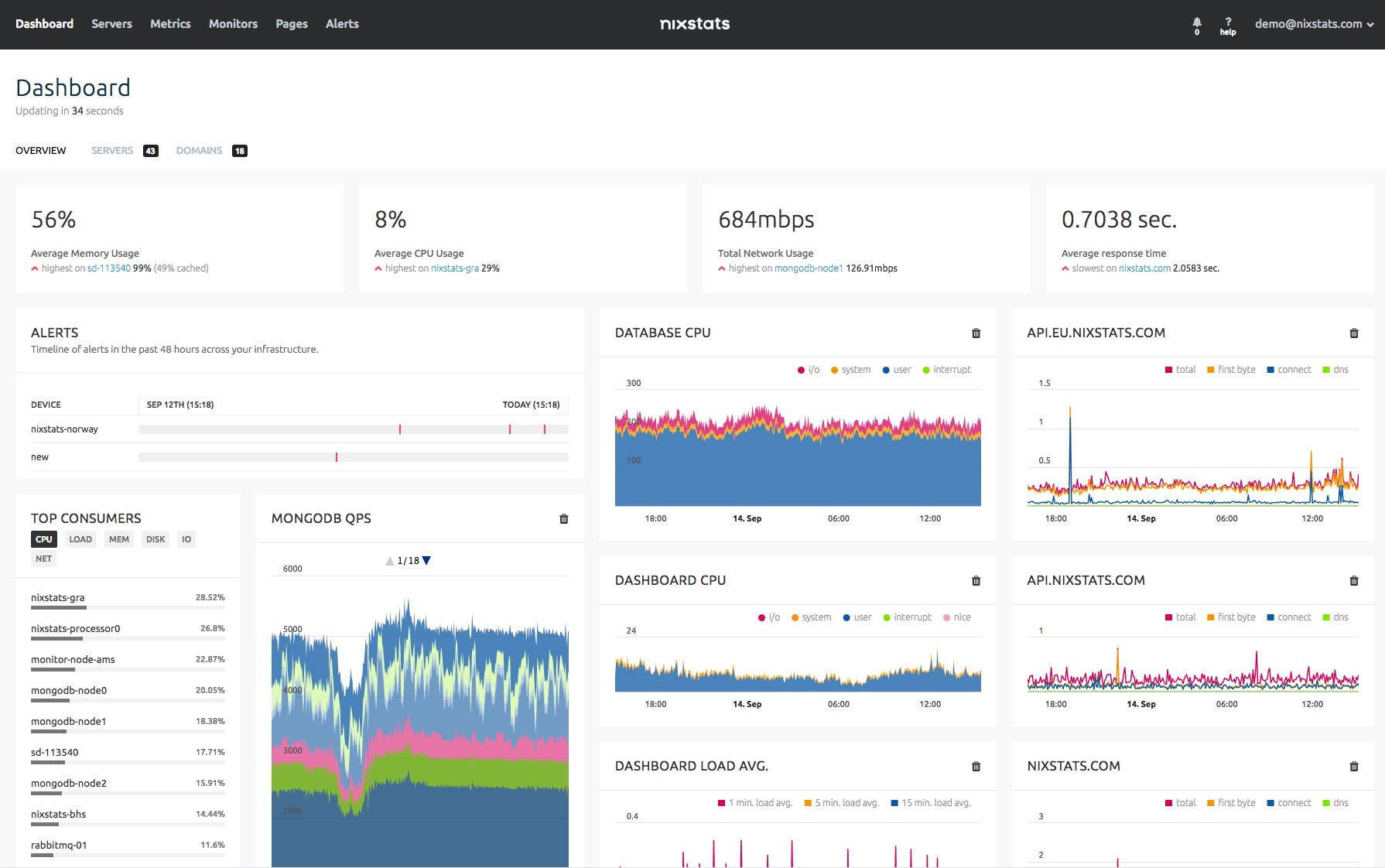1385x868 pixels.
Task: Open the demo@nixstats.com account dropdown
Action: [x=1313, y=24]
